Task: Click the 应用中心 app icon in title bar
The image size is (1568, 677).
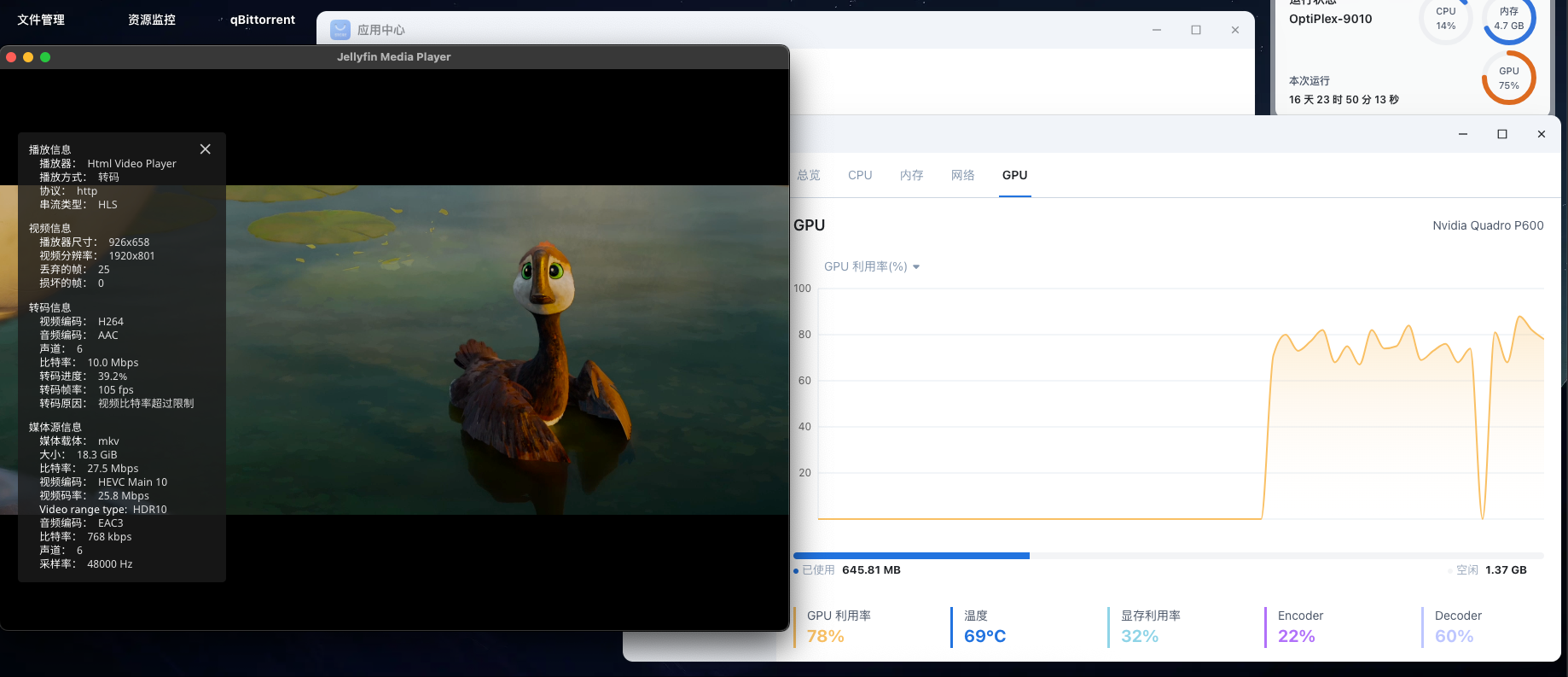Action: (x=340, y=30)
